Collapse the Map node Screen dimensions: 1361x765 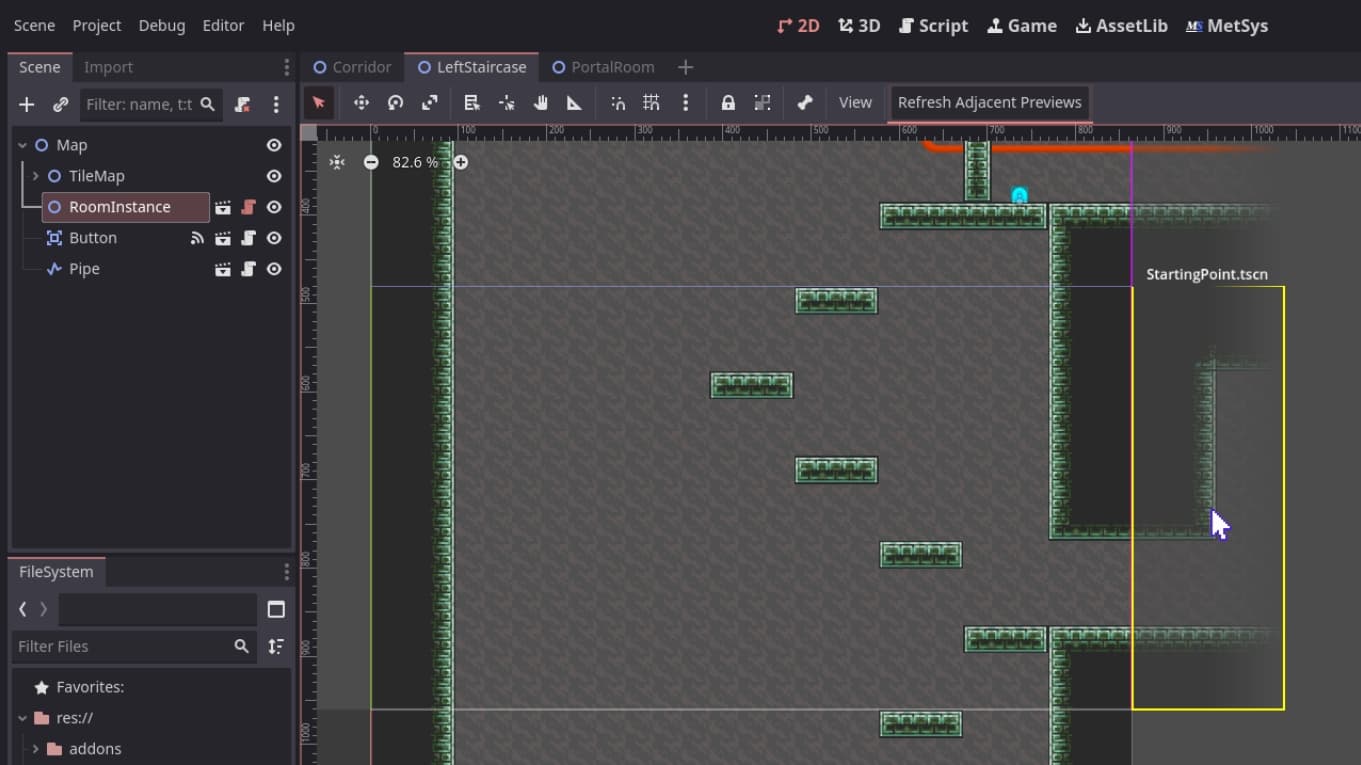pyautogui.click(x=22, y=145)
